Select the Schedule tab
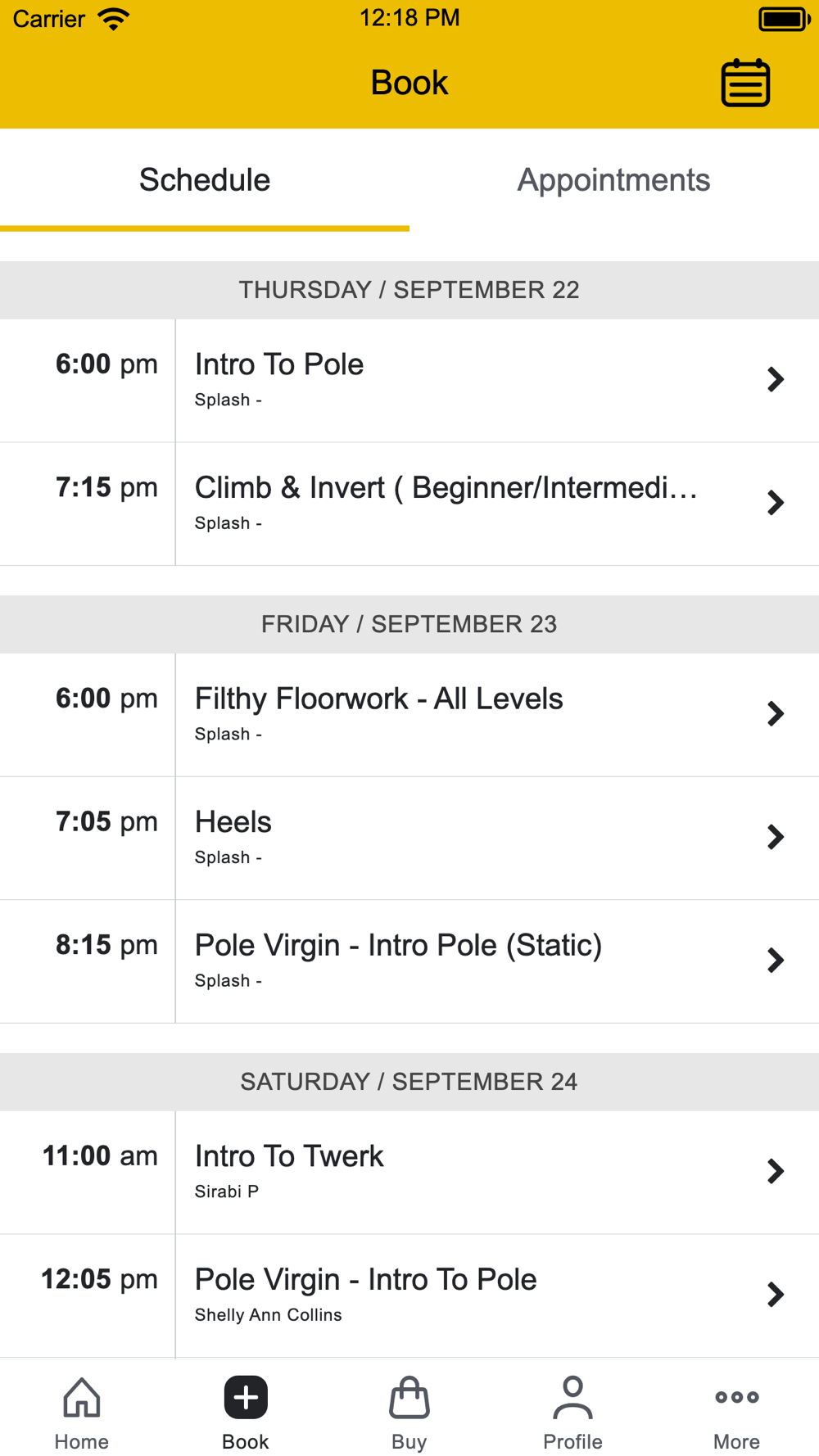The image size is (819, 1456). pyautogui.click(x=205, y=180)
